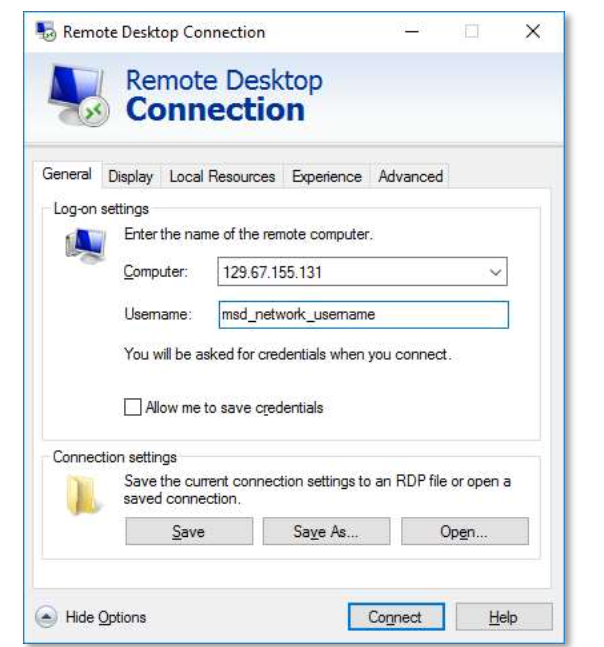Switch to the Display tab
This screenshot has width=604, height=647.
point(130,177)
